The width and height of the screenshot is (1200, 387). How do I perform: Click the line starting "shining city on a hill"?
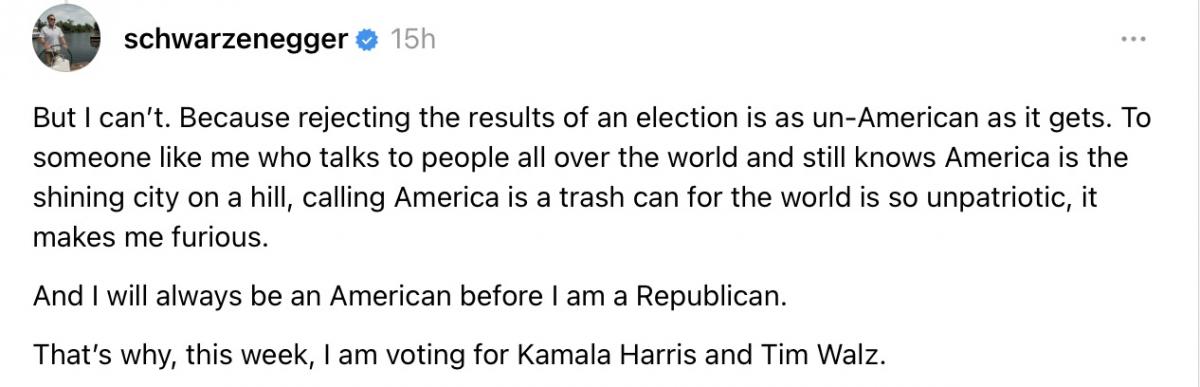[x=565, y=199]
